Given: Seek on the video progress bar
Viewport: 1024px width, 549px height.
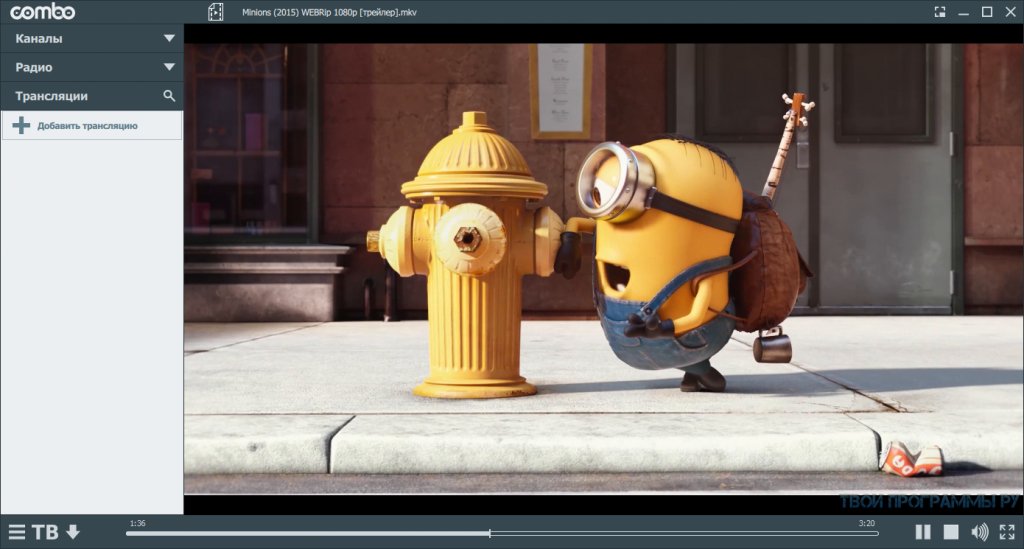Looking at the screenshot, I should click(502, 533).
